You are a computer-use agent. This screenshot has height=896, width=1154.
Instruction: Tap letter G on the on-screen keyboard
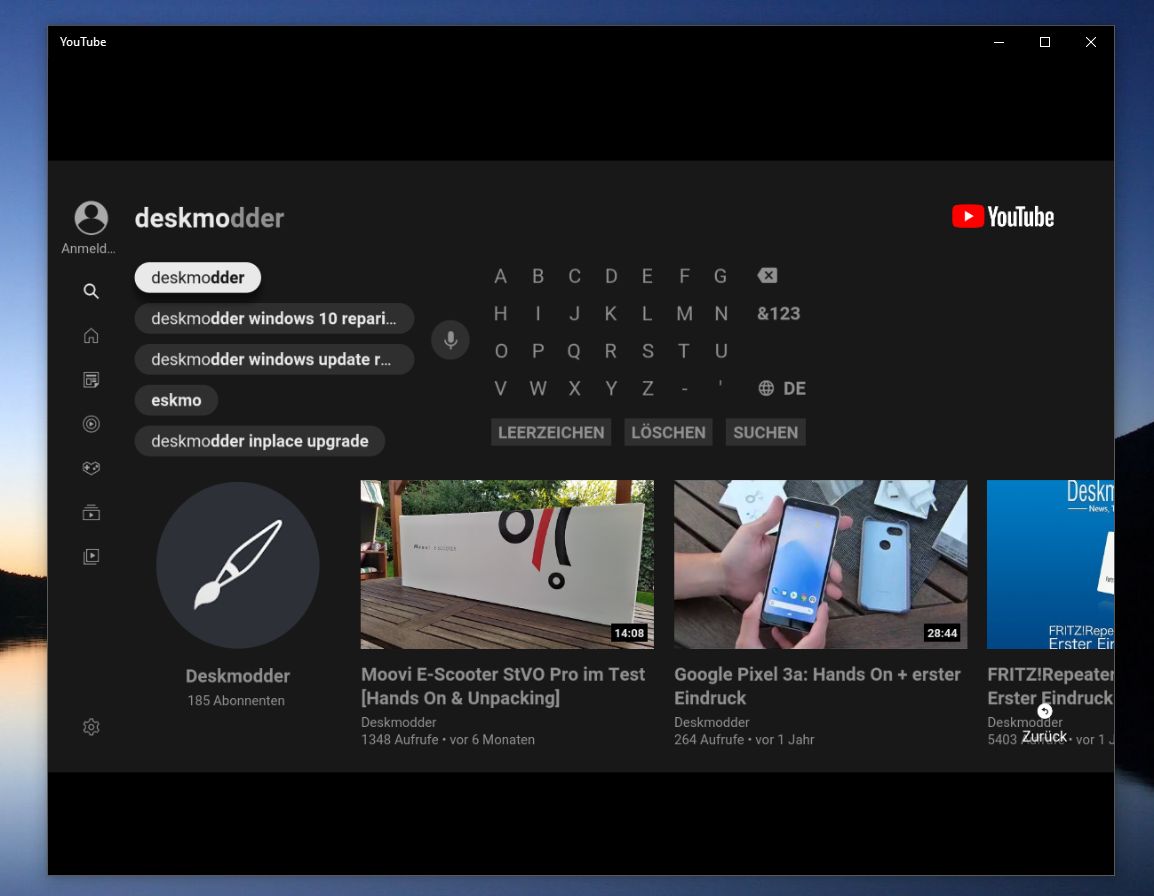[721, 276]
